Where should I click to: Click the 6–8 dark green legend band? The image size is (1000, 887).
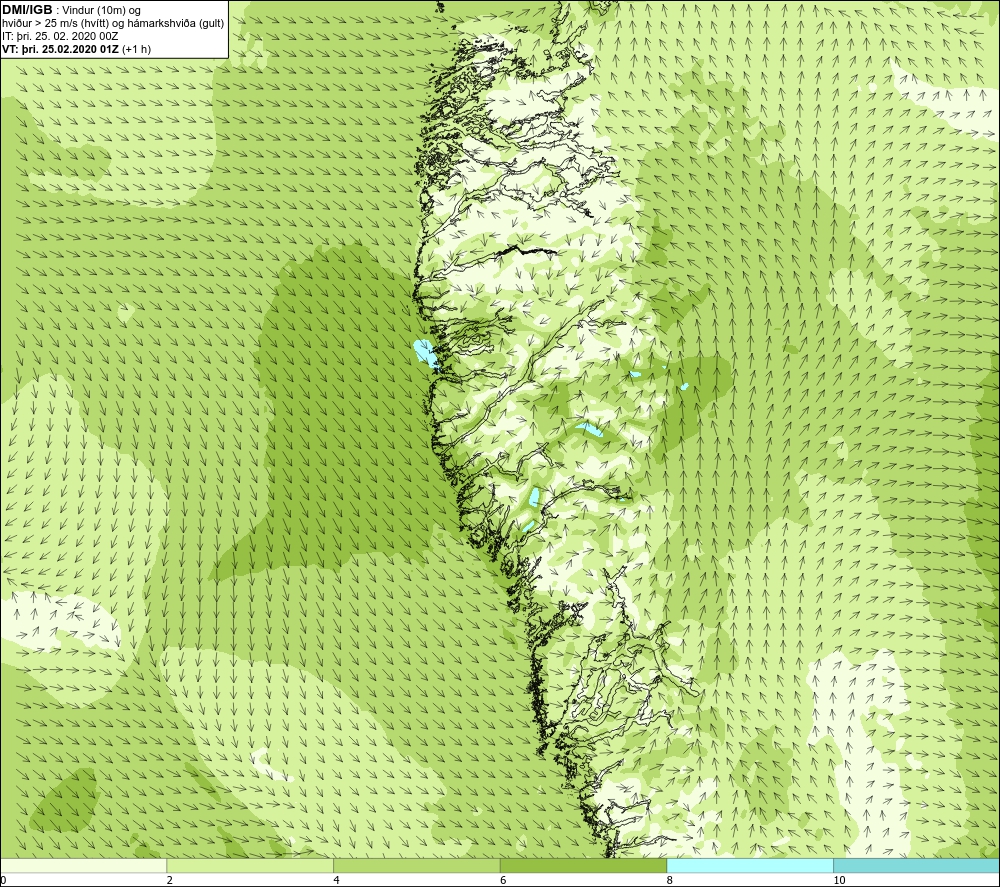(x=584, y=866)
